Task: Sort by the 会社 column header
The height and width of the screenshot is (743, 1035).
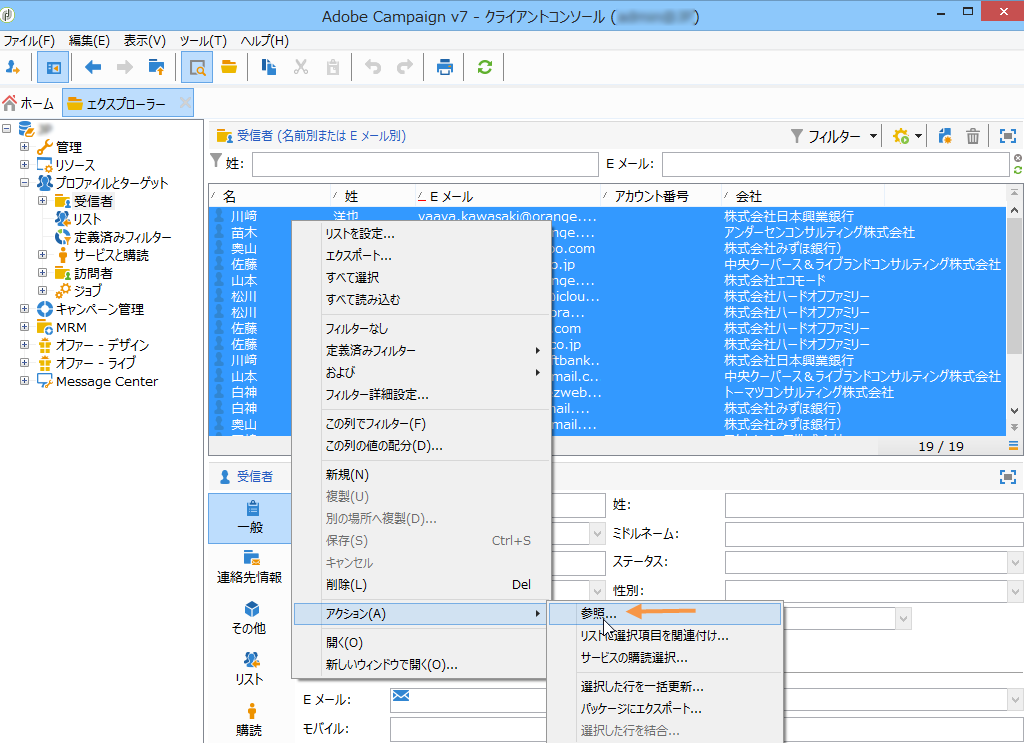Action: 749,196
